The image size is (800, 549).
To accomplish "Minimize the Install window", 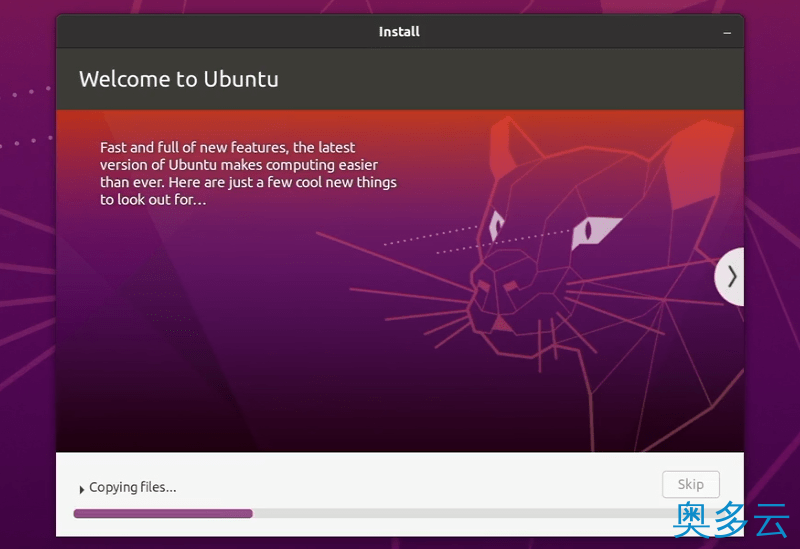I will [x=727, y=33].
